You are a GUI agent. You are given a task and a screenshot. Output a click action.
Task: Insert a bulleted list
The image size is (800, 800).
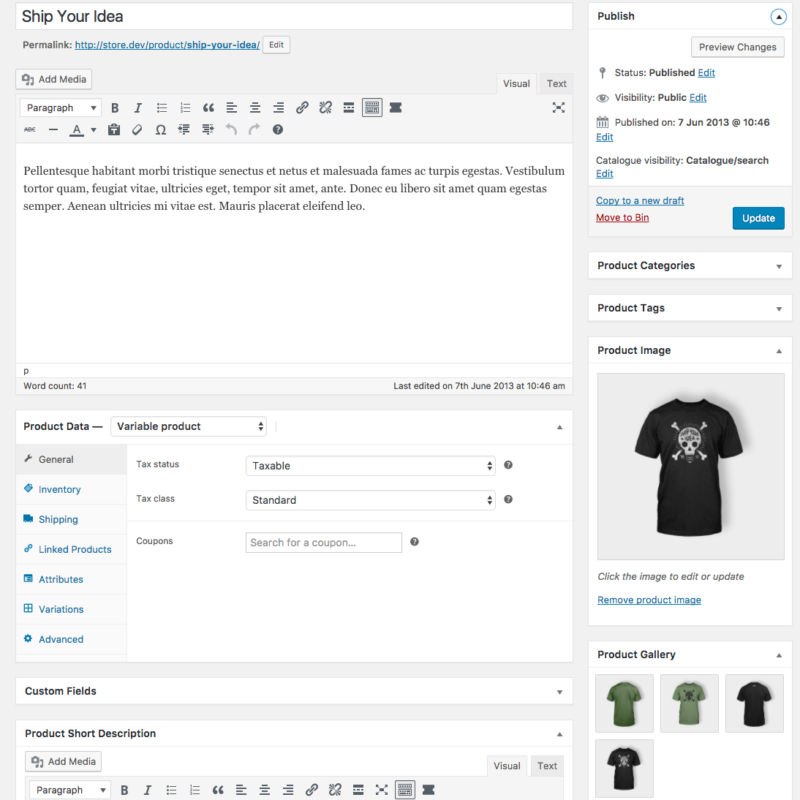pos(160,107)
